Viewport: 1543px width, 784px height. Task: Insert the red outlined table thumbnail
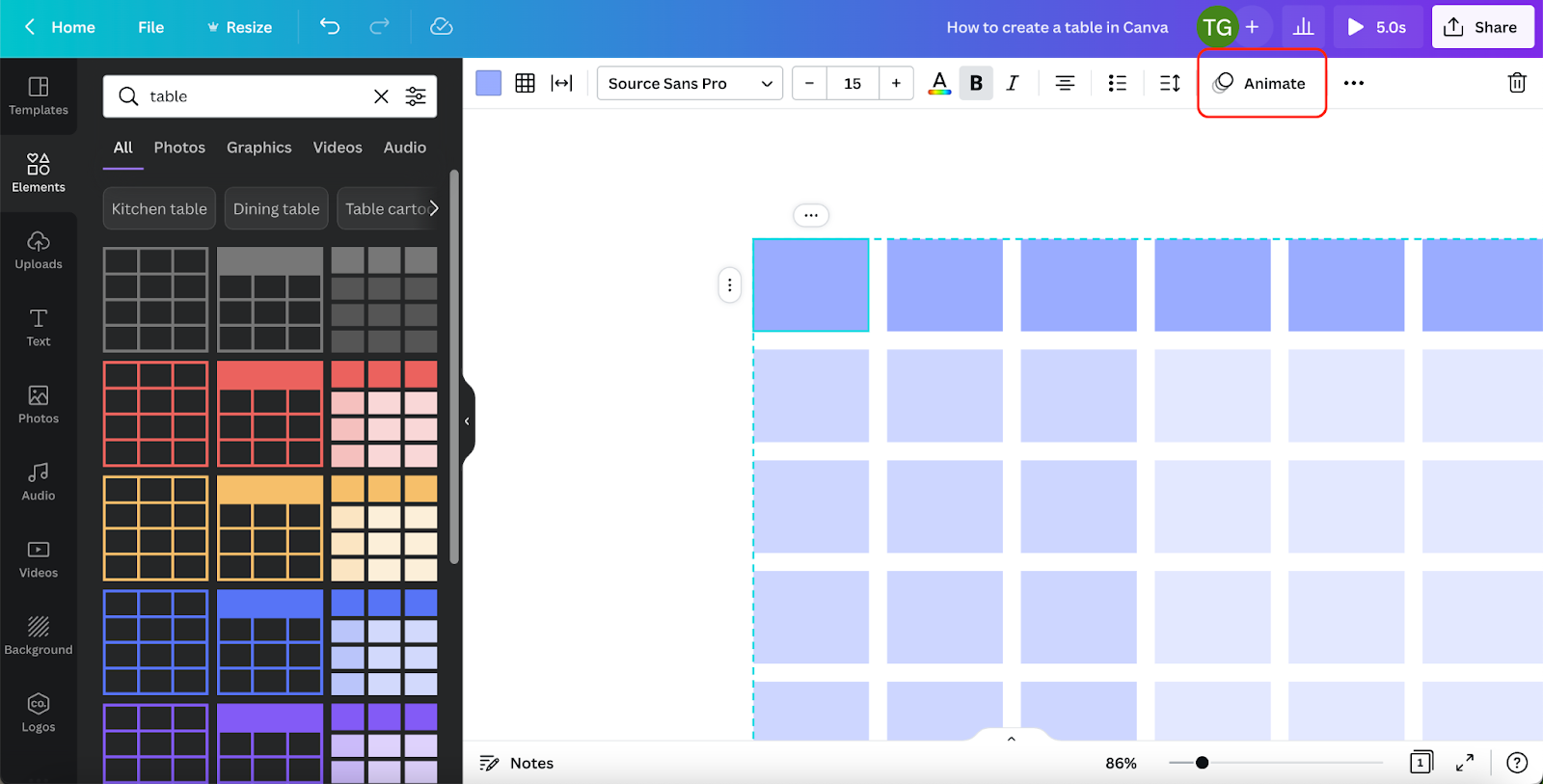pyautogui.click(x=155, y=414)
